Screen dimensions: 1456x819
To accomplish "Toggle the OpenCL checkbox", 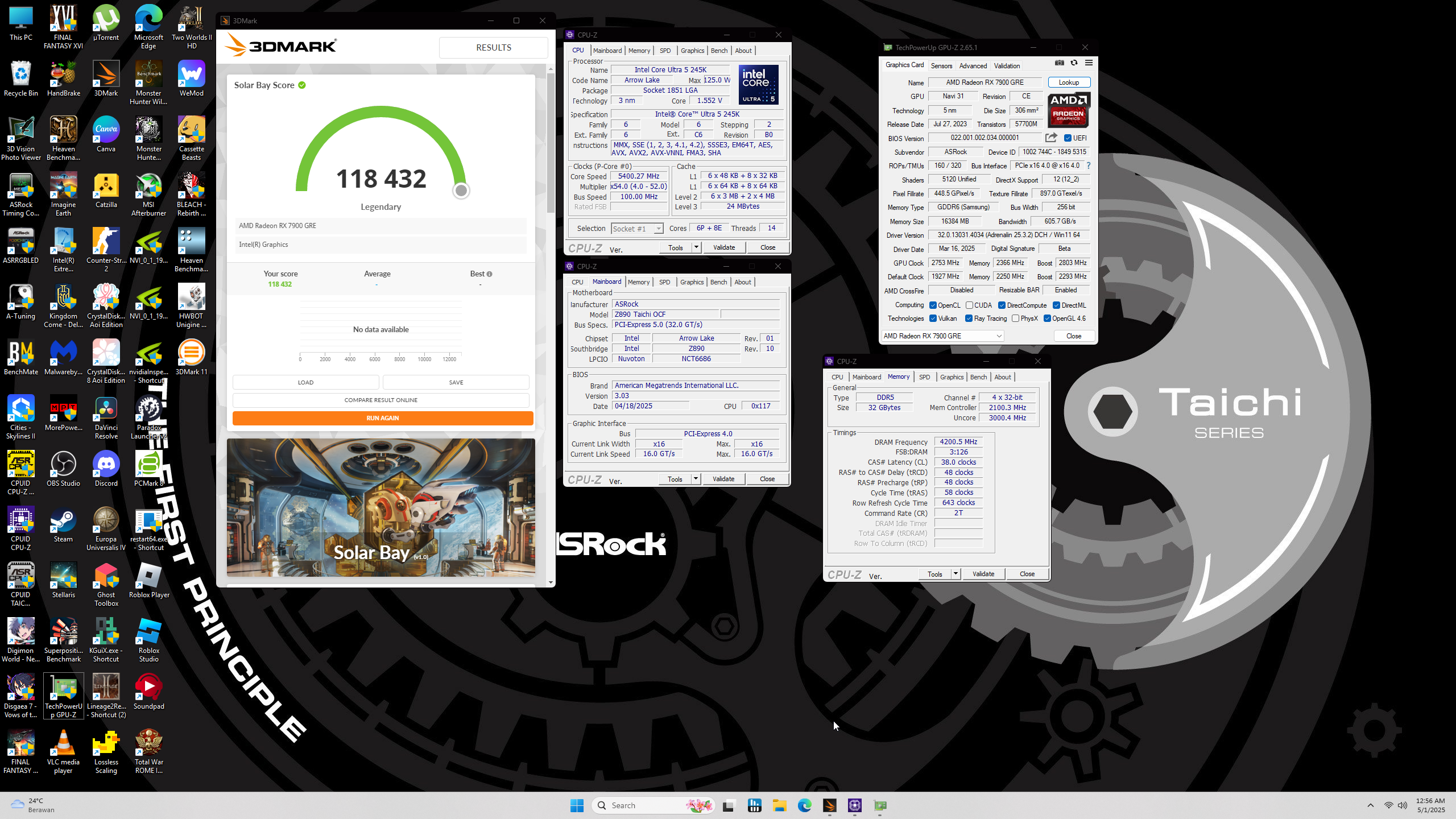I will tap(933, 305).
